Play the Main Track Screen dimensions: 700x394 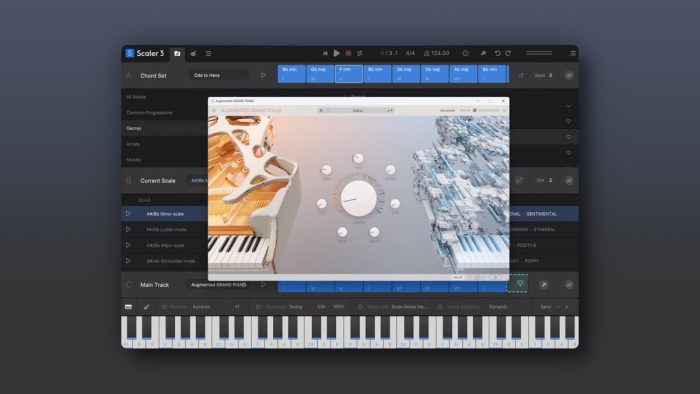263,285
